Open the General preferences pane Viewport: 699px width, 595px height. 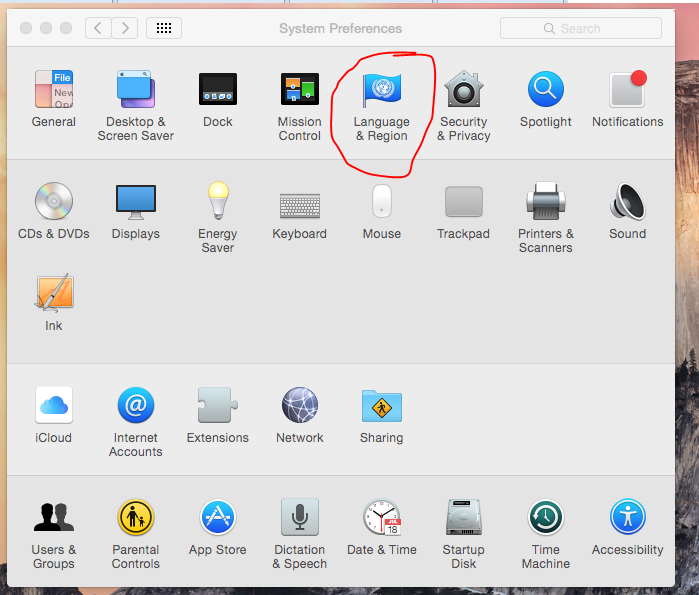click(x=54, y=89)
